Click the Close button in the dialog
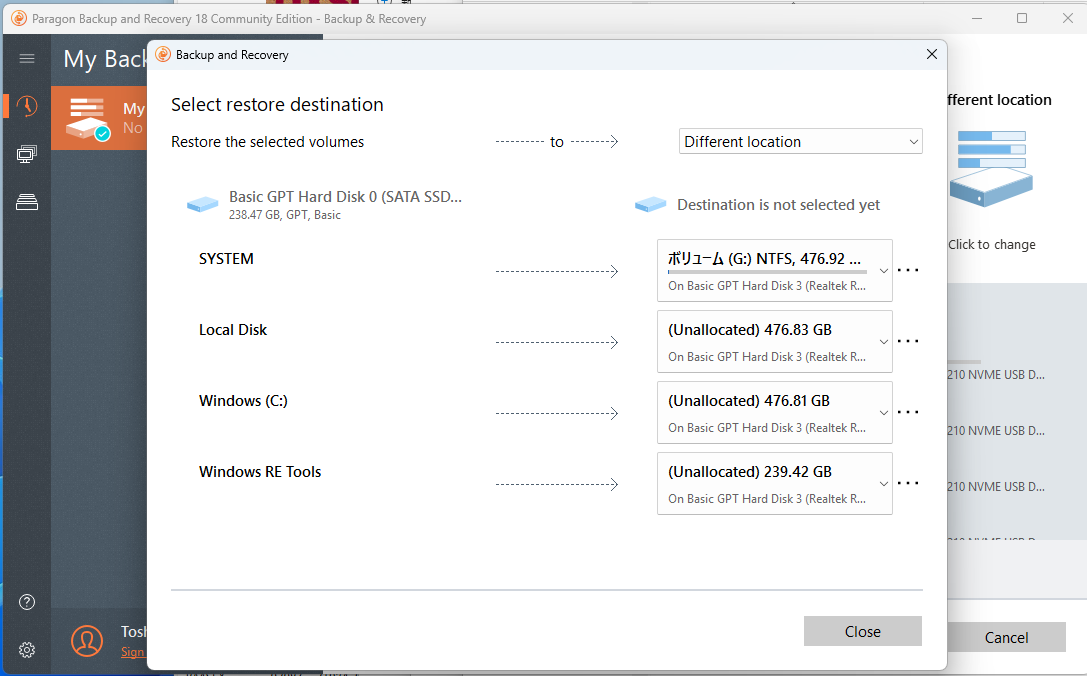Viewport: 1087px width, 676px height. point(862,632)
